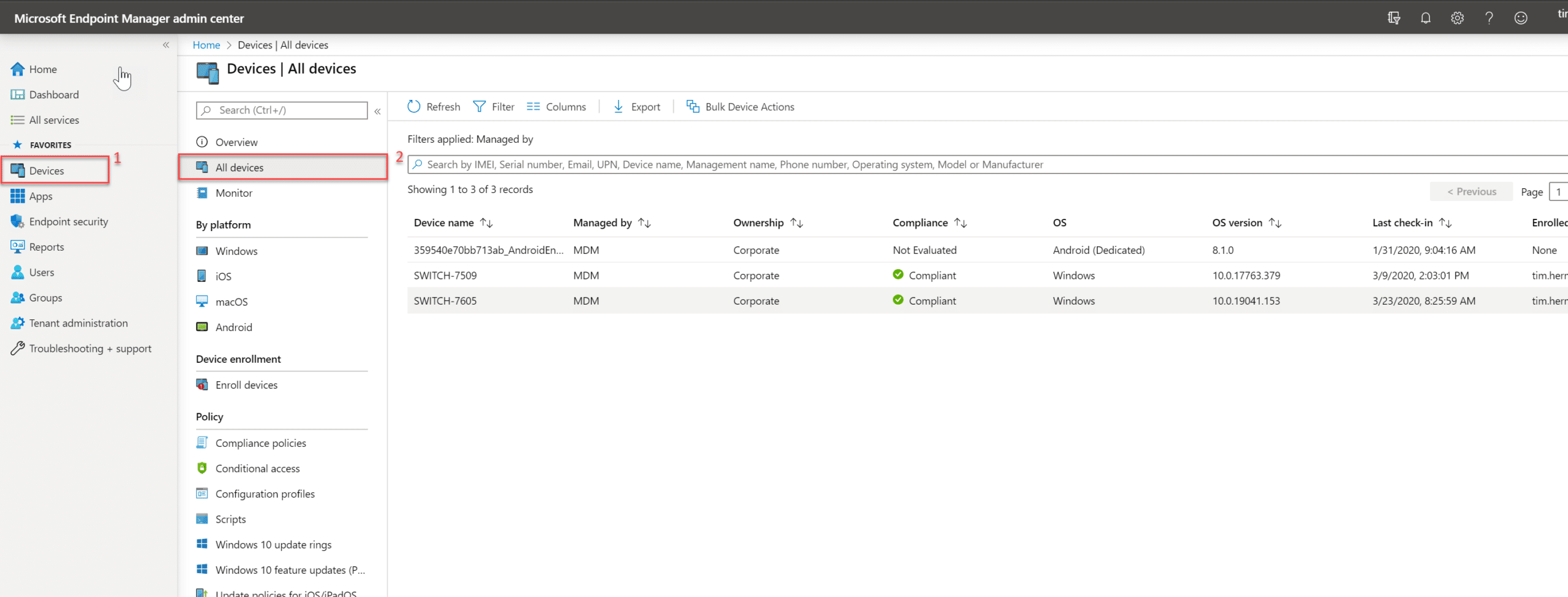Viewport: 1568px width, 597px height.
Task: Collapse the Devices submenu pane chevron
Action: coord(378,111)
